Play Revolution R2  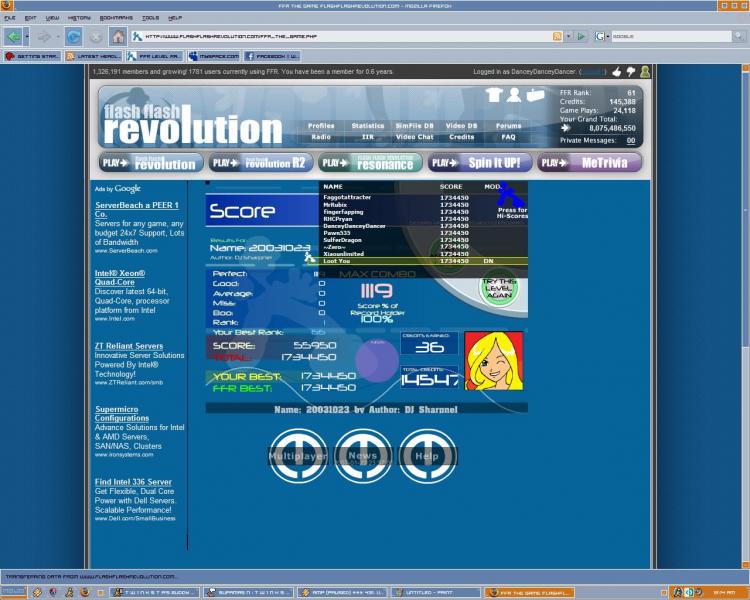point(261,163)
